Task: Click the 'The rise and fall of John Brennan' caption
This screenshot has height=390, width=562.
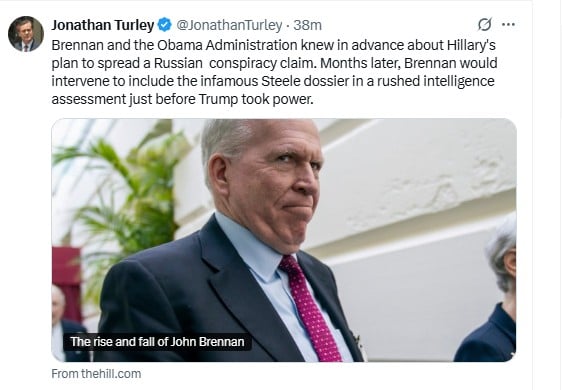Action: 157,342
